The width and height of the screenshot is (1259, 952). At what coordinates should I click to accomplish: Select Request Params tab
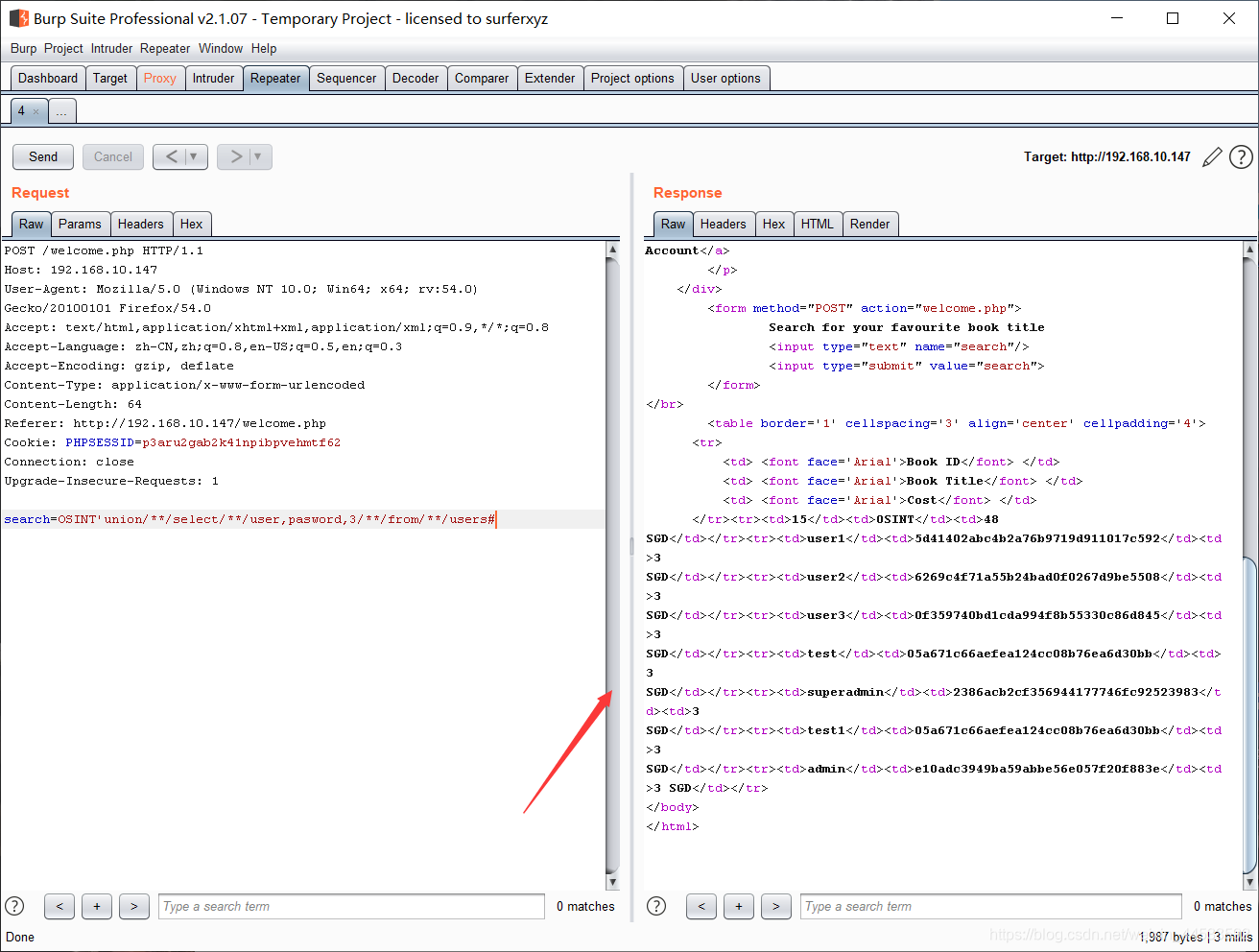(80, 225)
